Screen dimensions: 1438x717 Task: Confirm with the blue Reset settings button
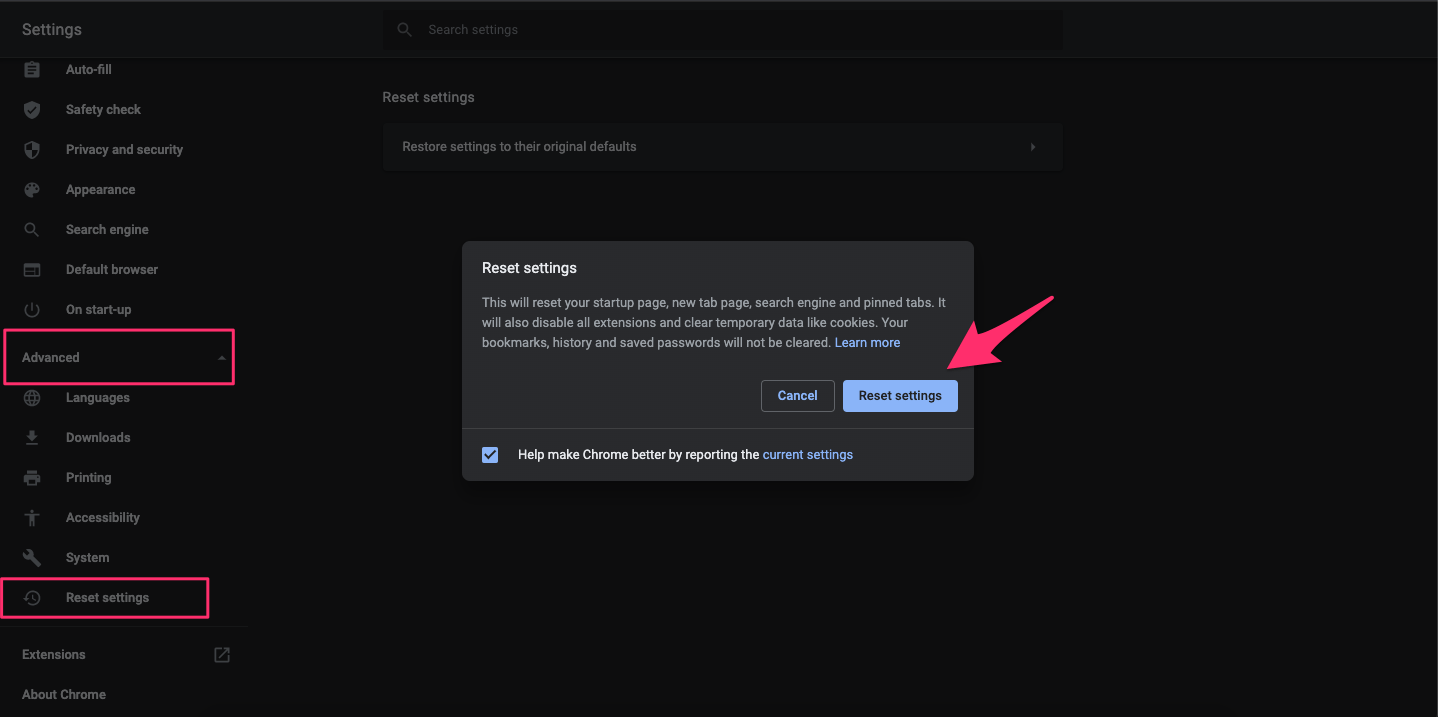coord(900,396)
